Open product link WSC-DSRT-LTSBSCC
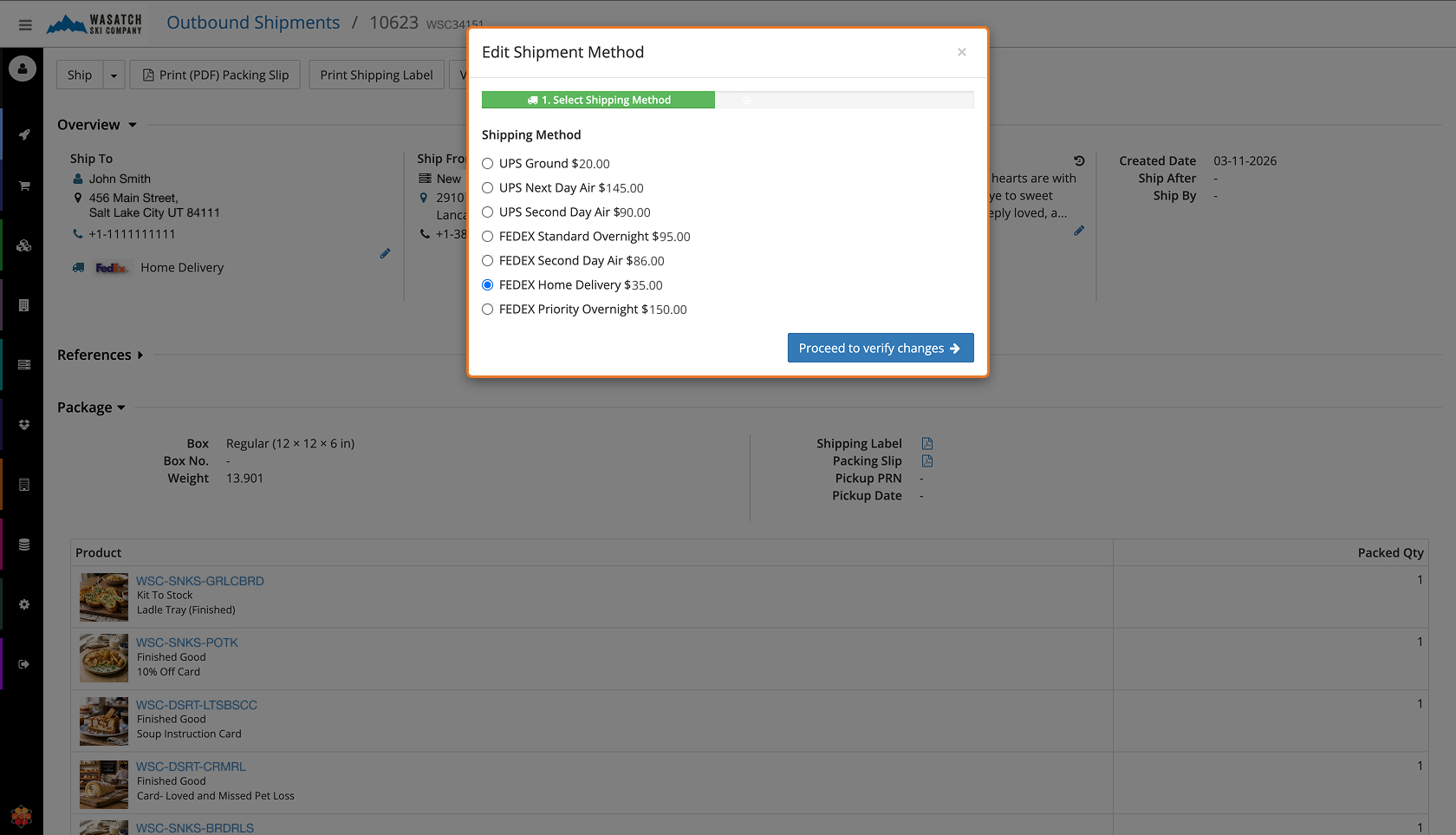Image resolution: width=1456 pixels, height=835 pixels. [x=197, y=705]
